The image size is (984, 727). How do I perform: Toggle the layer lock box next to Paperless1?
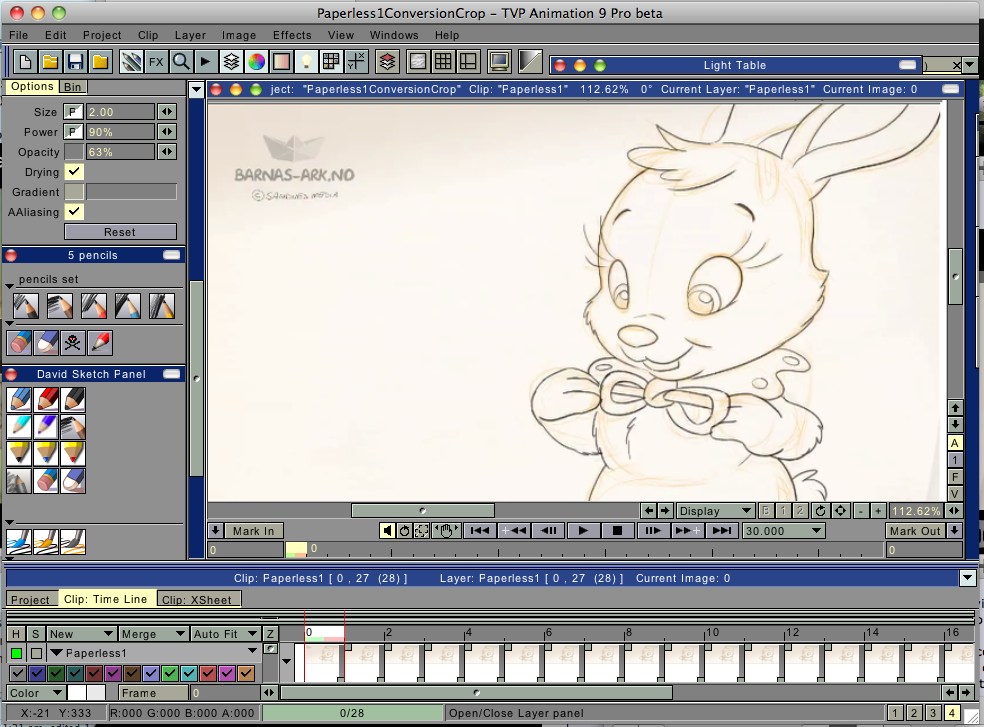coord(36,654)
